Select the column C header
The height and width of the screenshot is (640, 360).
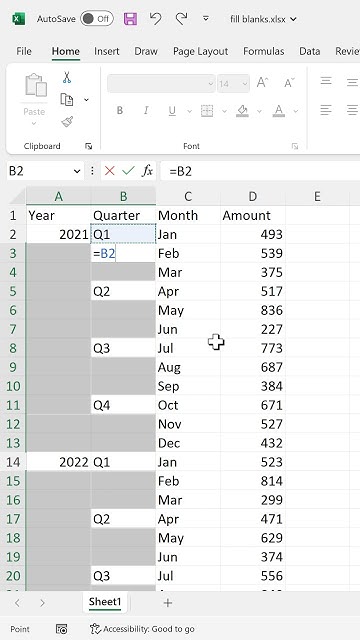[188, 197]
